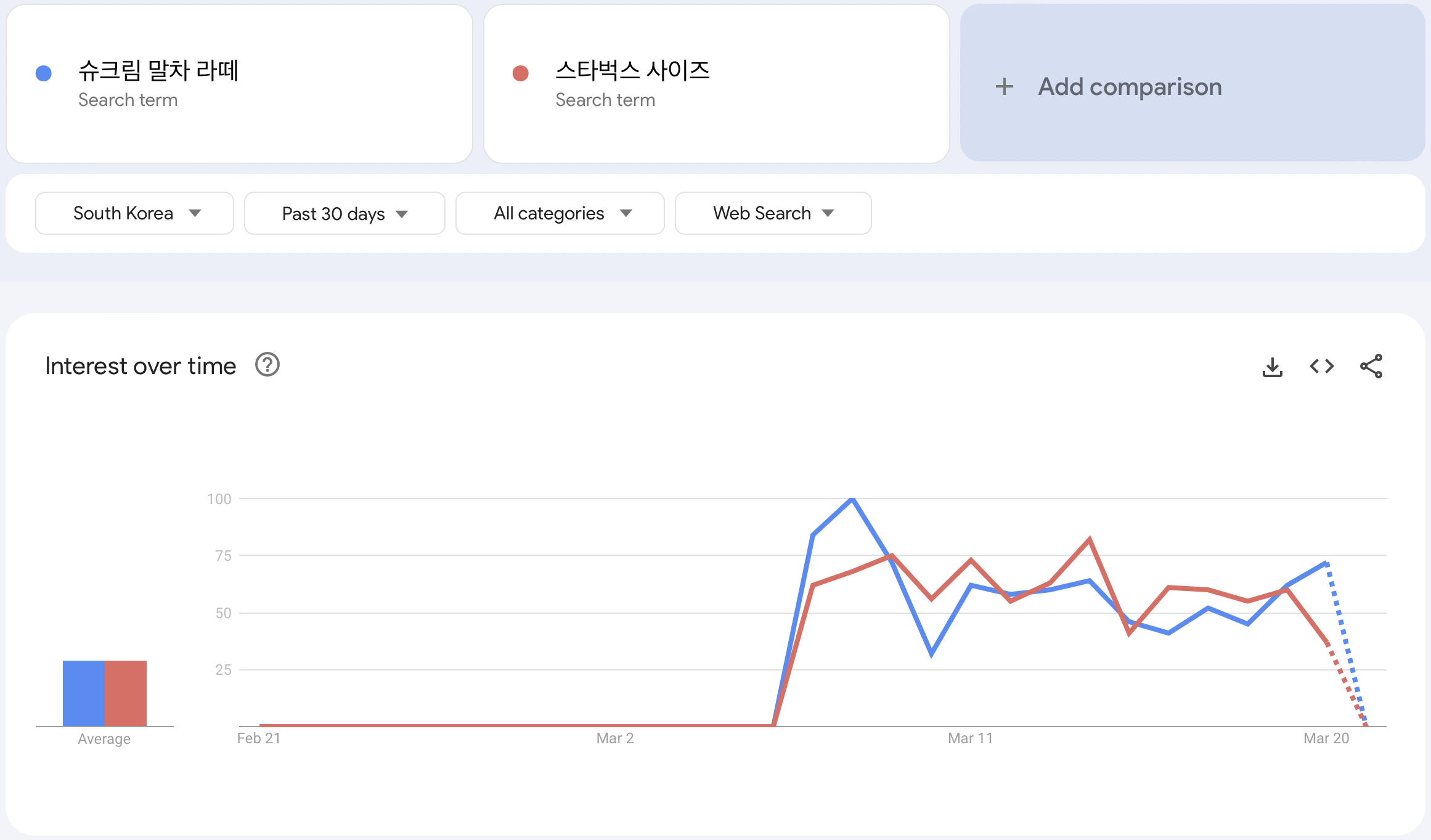Click the blue dot beside 슈크림 말차 라떼
Screen dimensions: 1431x840
tap(44, 73)
